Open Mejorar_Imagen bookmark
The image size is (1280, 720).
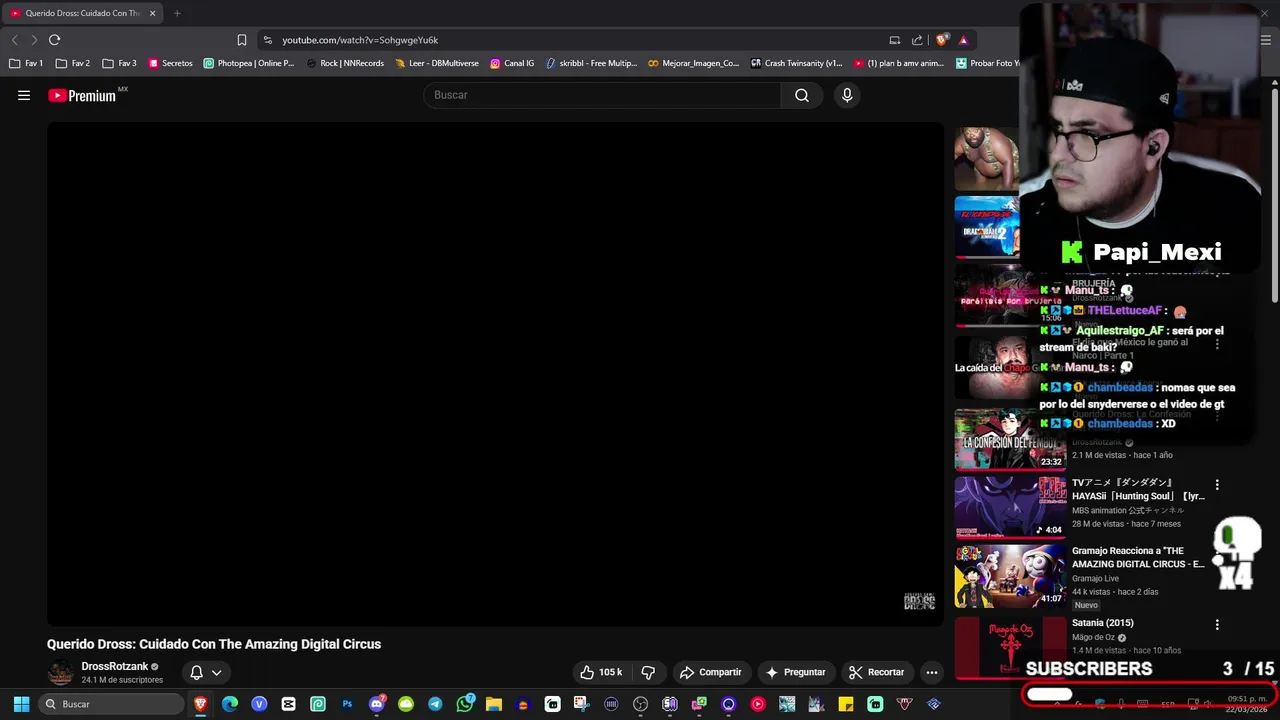693,63
